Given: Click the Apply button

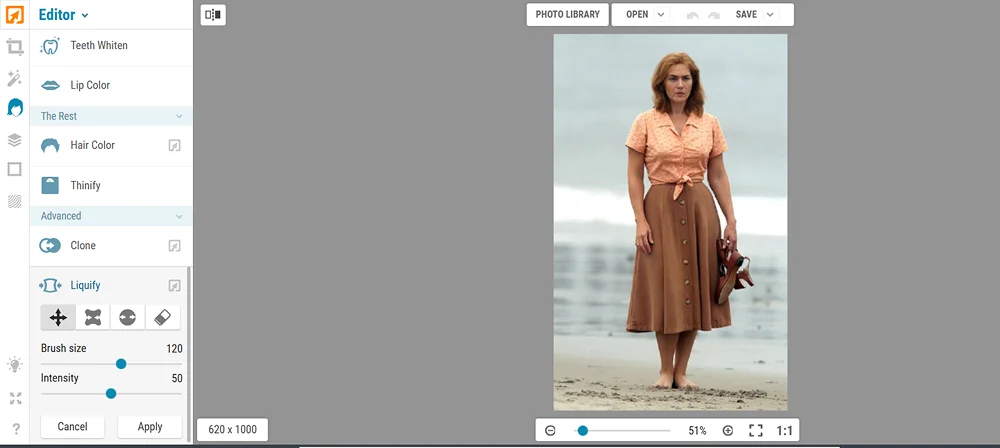Looking at the screenshot, I should tap(150, 426).
